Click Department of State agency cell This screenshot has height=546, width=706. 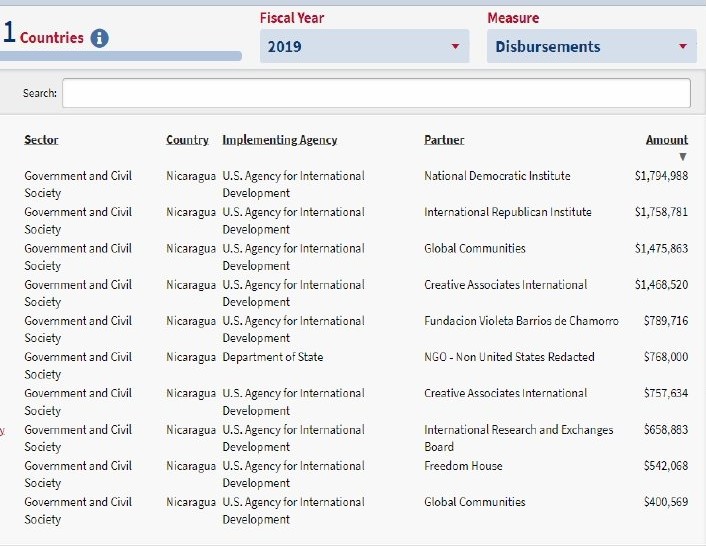[273, 357]
